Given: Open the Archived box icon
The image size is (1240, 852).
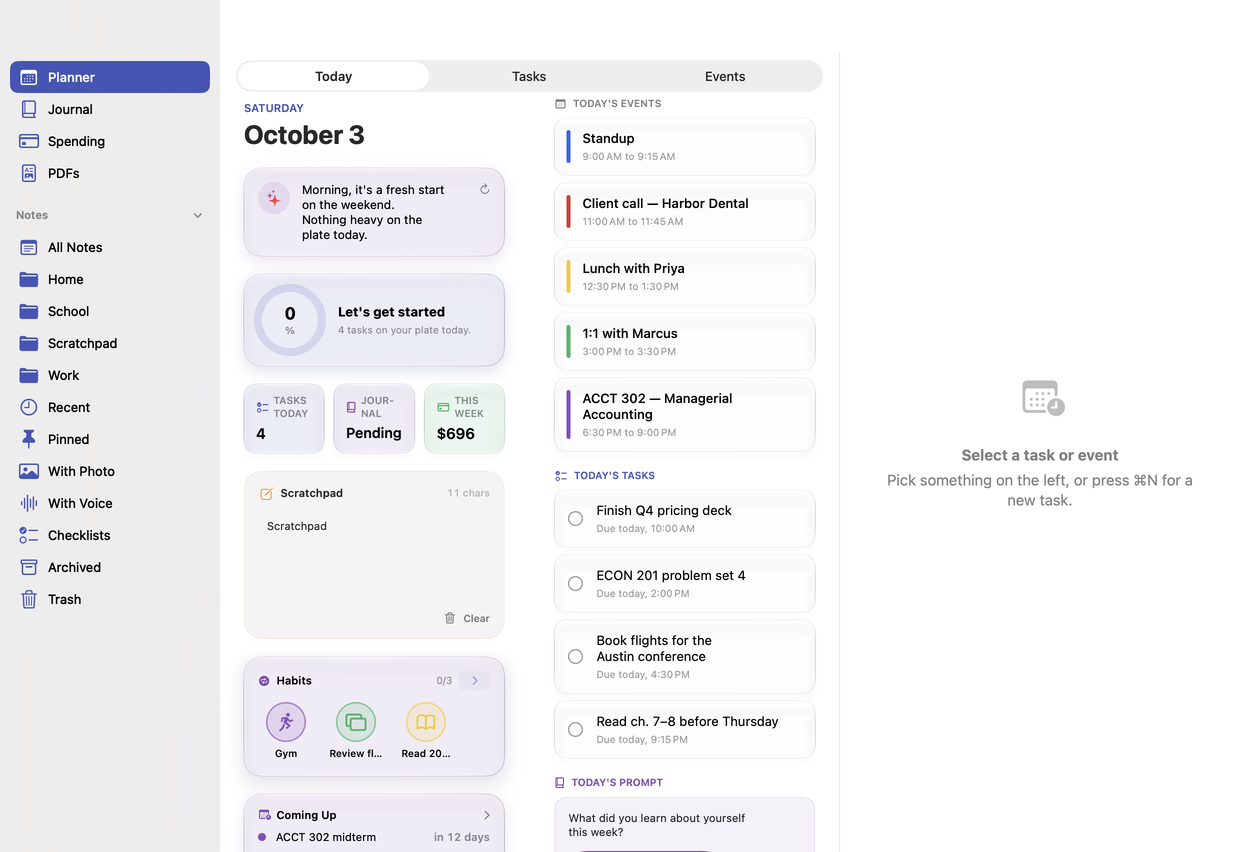Looking at the screenshot, I should (29, 567).
